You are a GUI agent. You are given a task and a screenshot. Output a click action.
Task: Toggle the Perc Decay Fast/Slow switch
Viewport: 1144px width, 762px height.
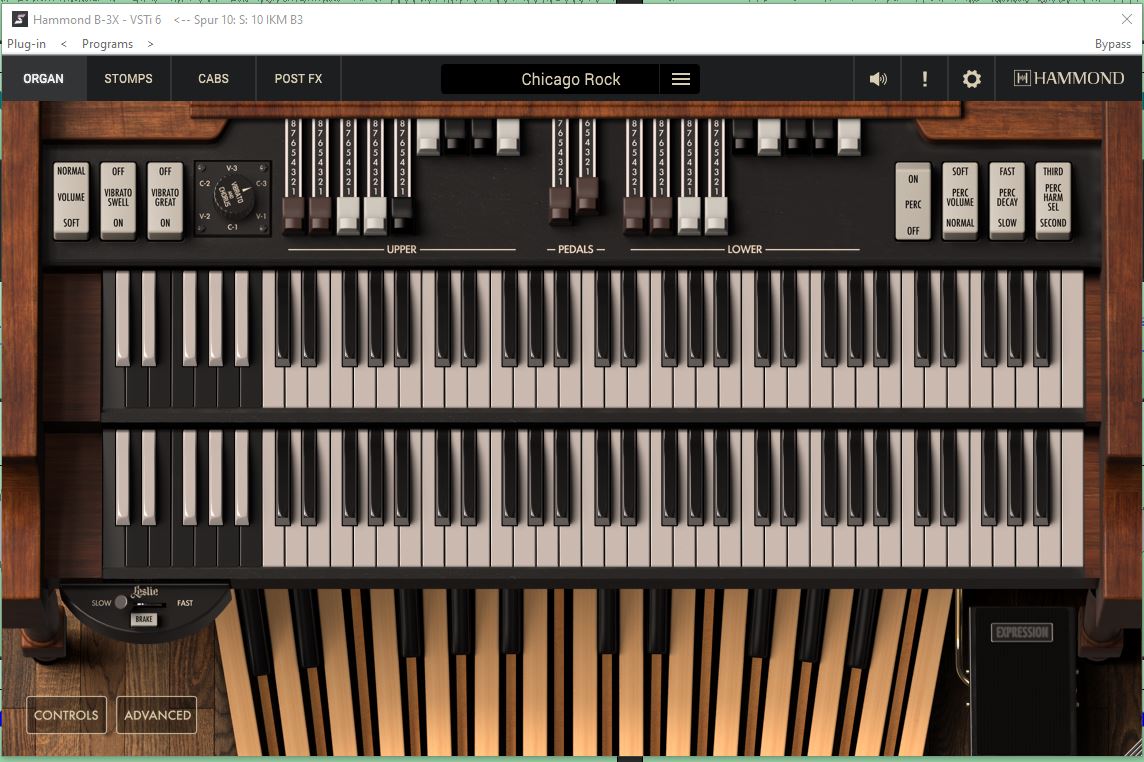(1007, 201)
